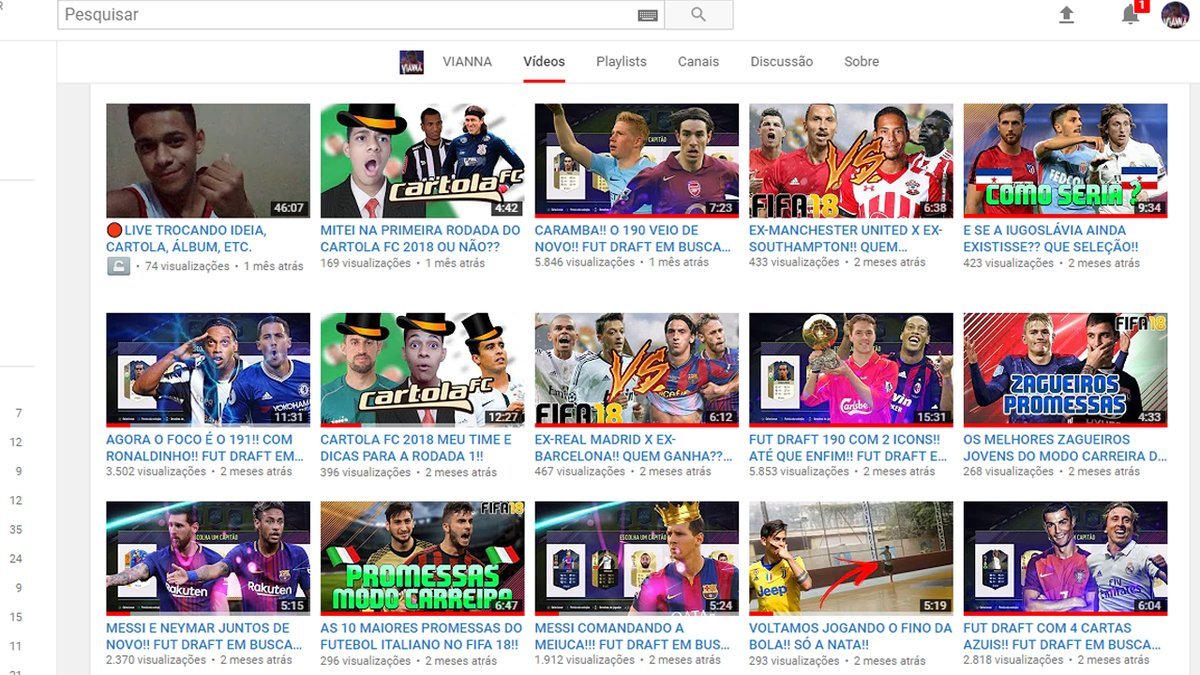Click title MESSI COMANDANDO A MEIUCA

(633, 636)
